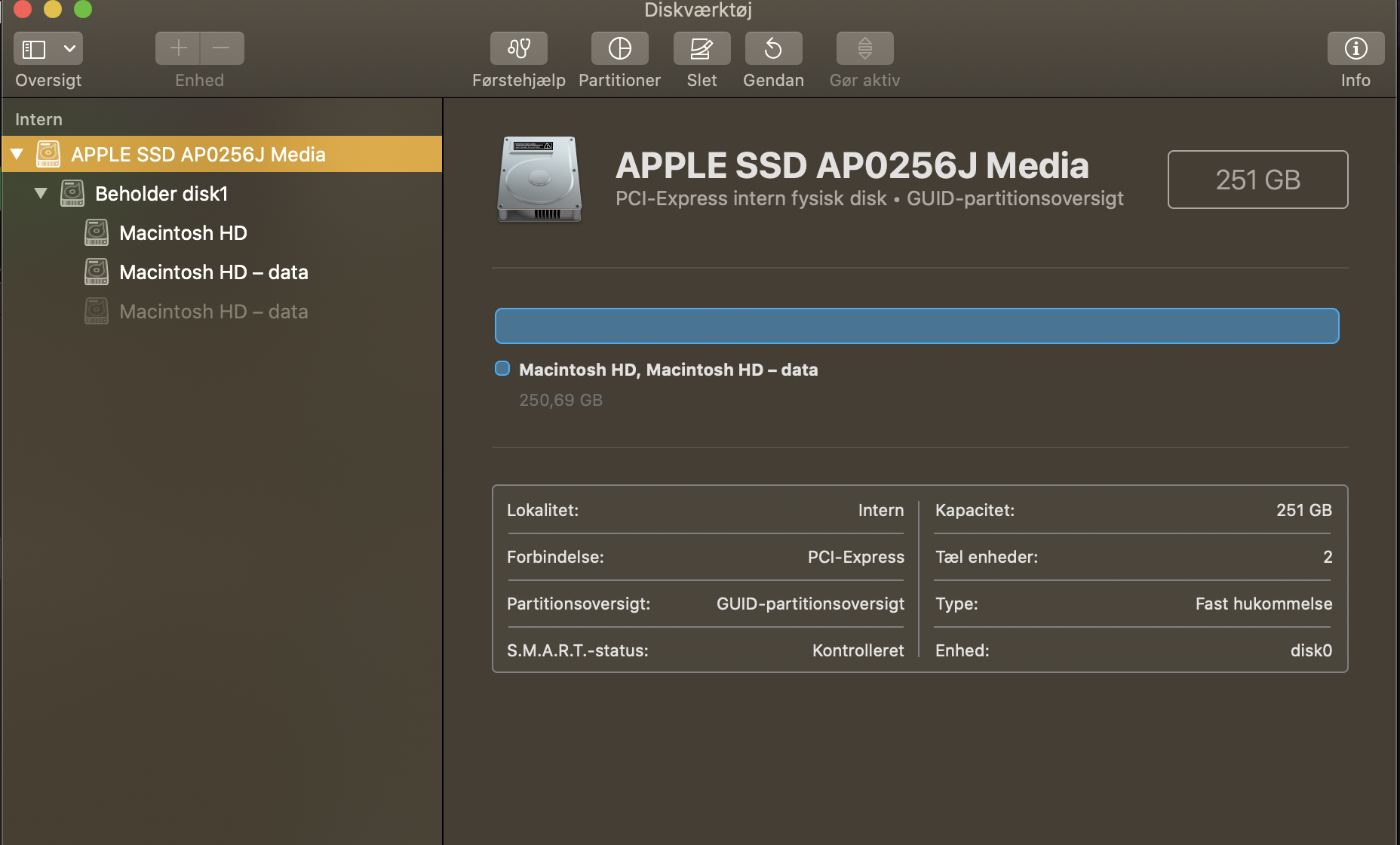Click the blue storage usage bar

pyautogui.click(x=917, y=326)
